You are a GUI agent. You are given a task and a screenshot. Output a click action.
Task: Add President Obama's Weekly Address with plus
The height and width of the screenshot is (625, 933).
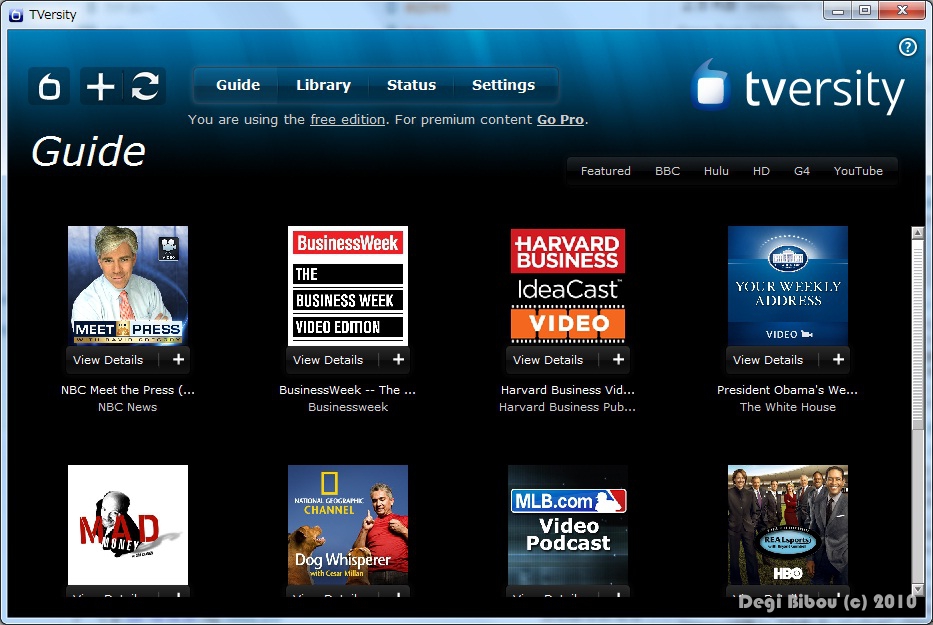pyautogui.click(x=838, y=360)
